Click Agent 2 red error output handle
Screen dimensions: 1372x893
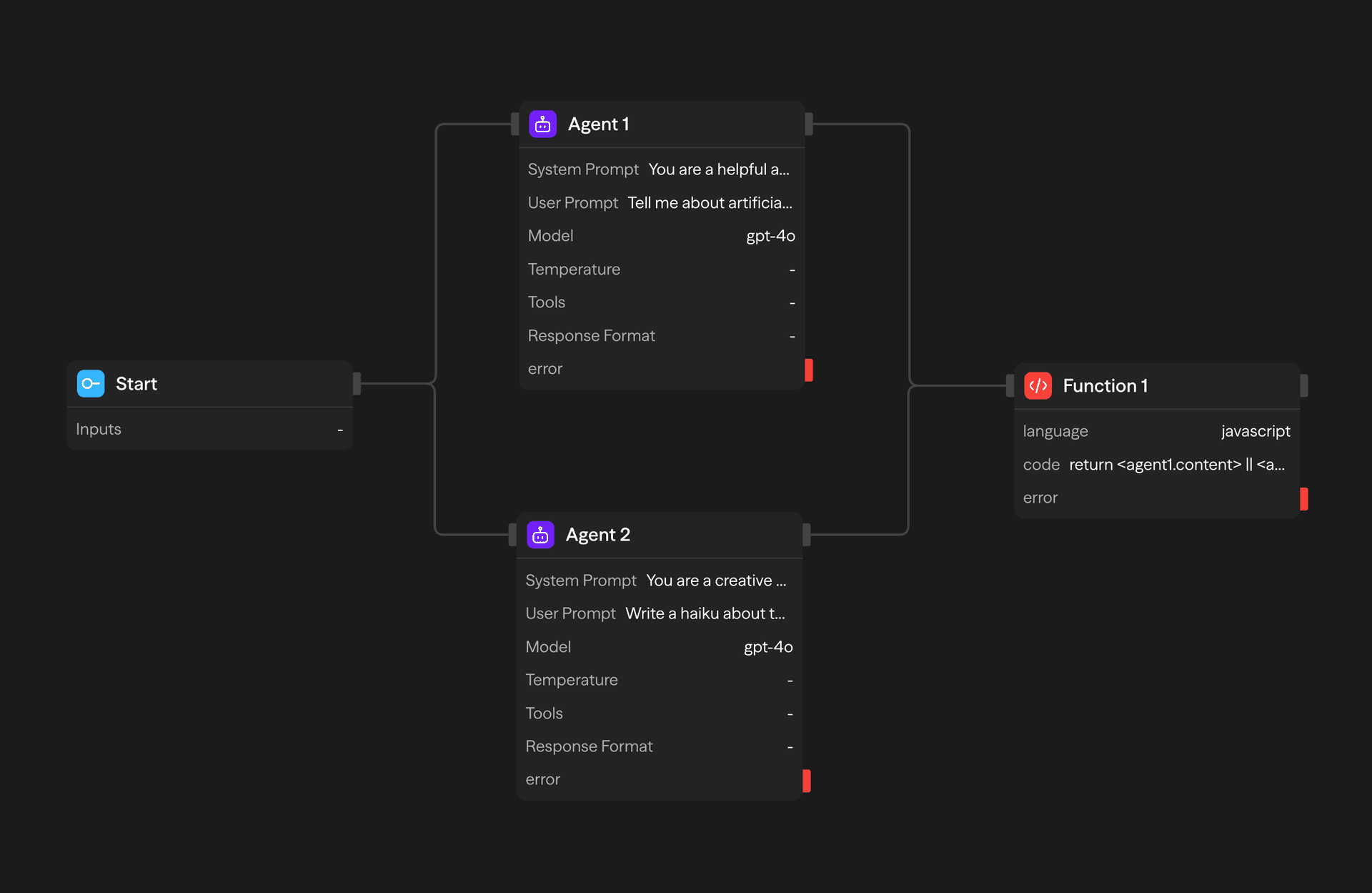(x=807, y=780)
